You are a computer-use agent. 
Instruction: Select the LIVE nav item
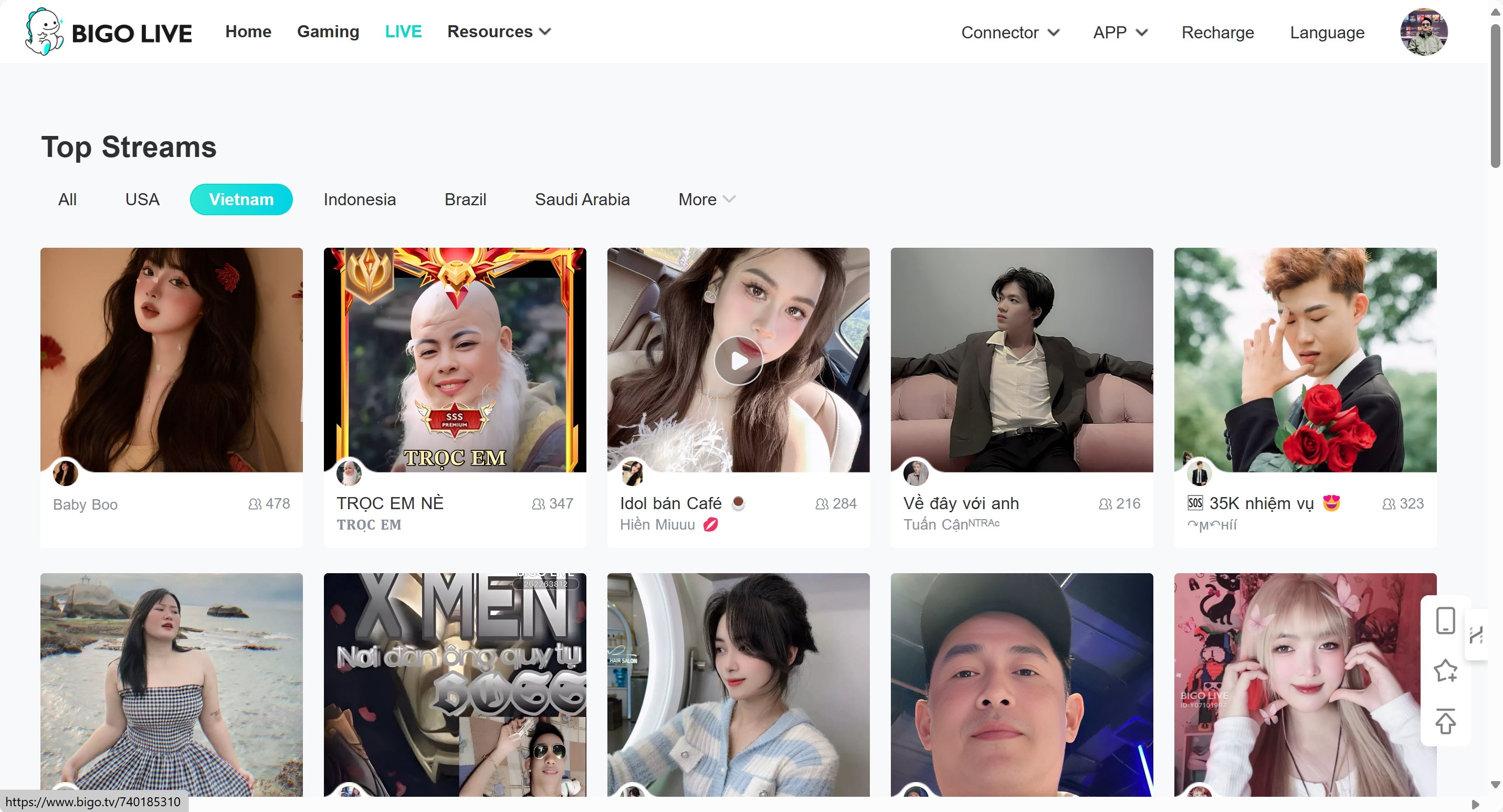pyautogui.click(x=403, y=31)
